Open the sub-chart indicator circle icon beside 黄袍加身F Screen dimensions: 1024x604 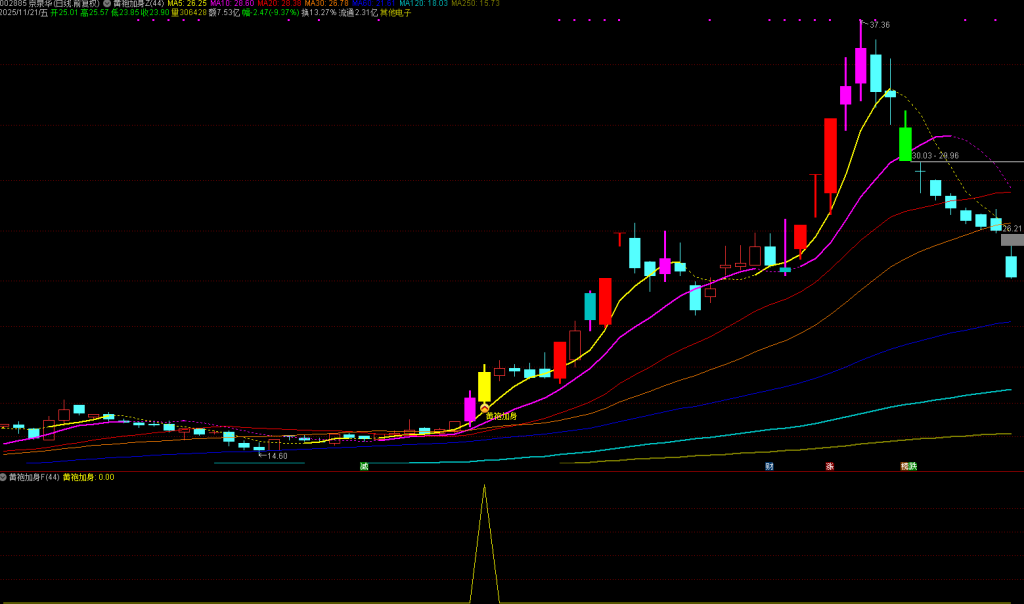[x=4, y=477]
